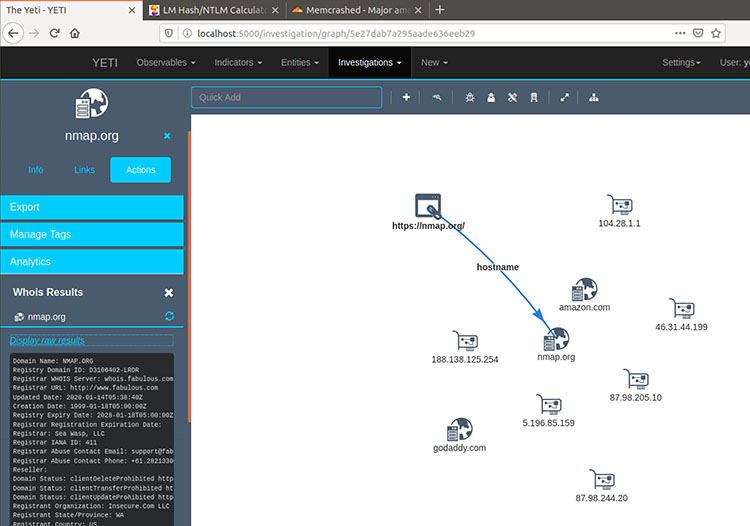Select the 87.98.205.10 IP node

[x=636, y=380]
